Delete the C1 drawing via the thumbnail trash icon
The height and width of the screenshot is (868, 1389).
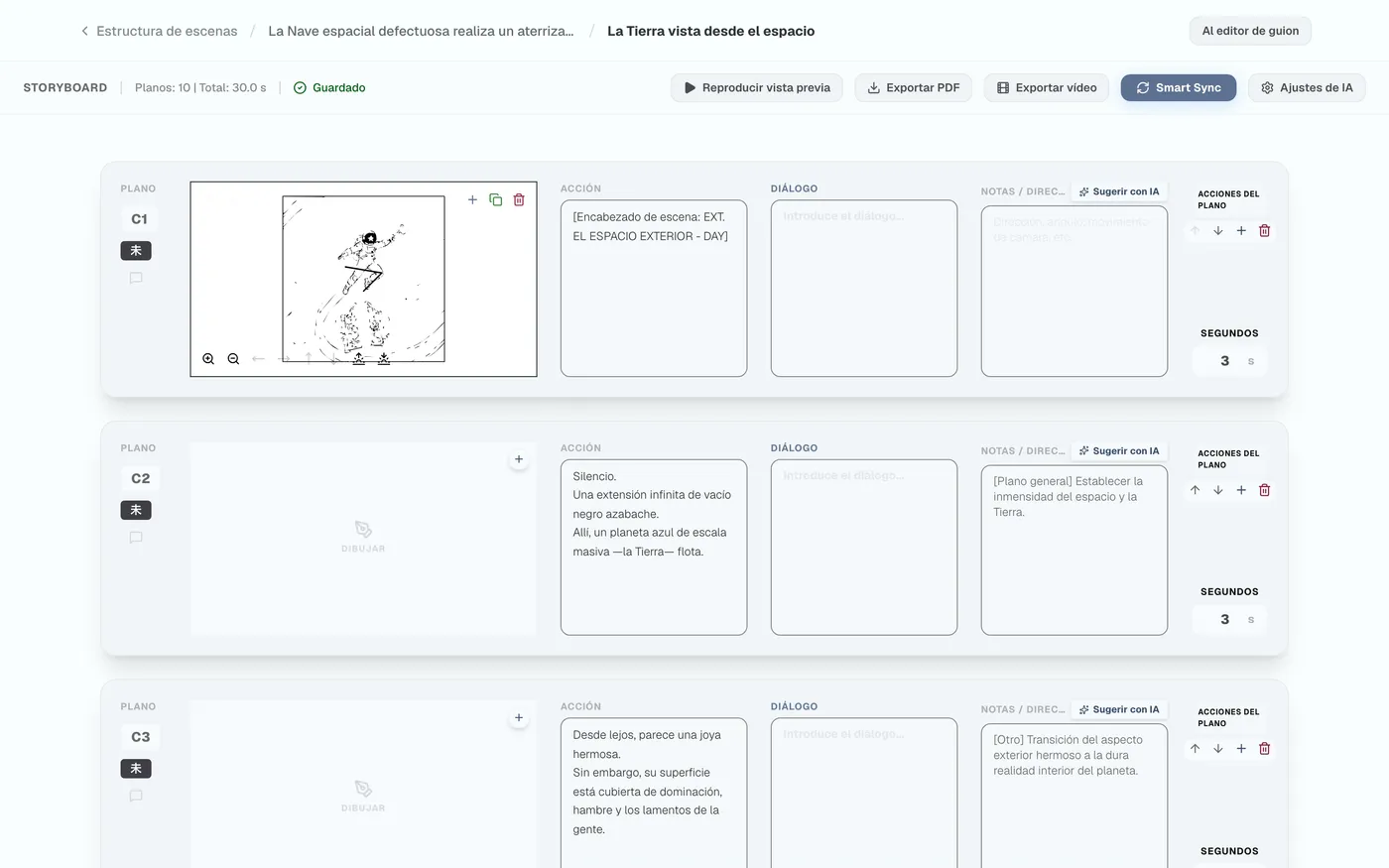pyautogui.click(x=519, y=199)
